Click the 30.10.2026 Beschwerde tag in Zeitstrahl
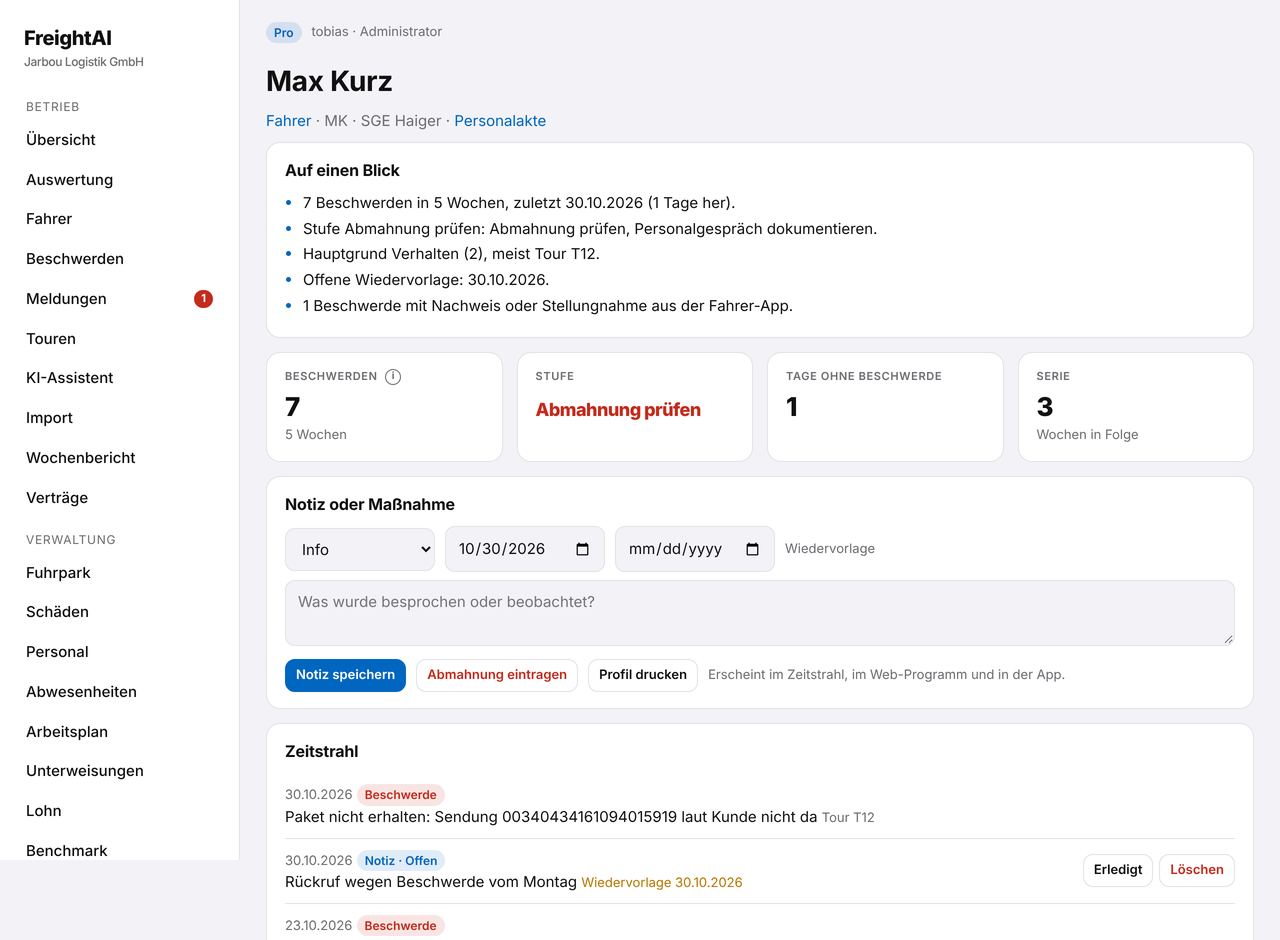Viewport: 1280px width, 940px height. (x=400, y=795)
